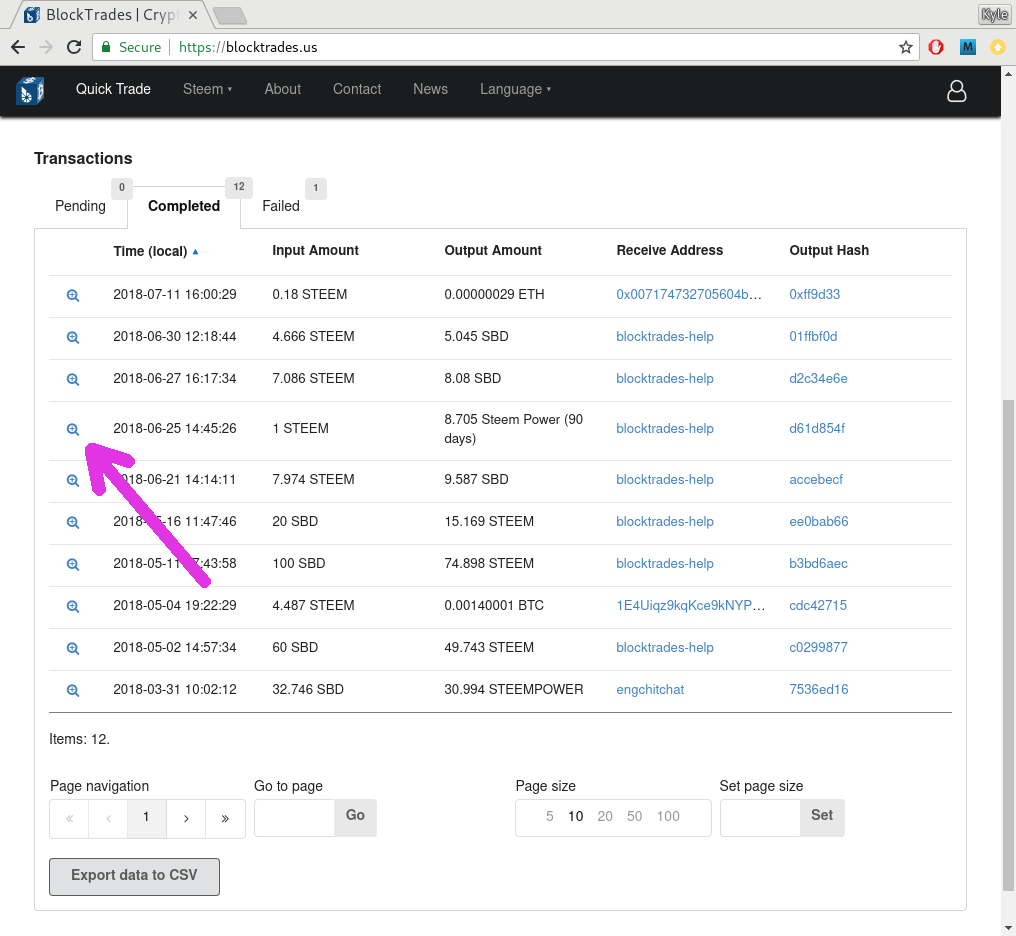The image size is (1016, 936).
Task: Open the output hash 01ffbf0d
Action: 813,337
